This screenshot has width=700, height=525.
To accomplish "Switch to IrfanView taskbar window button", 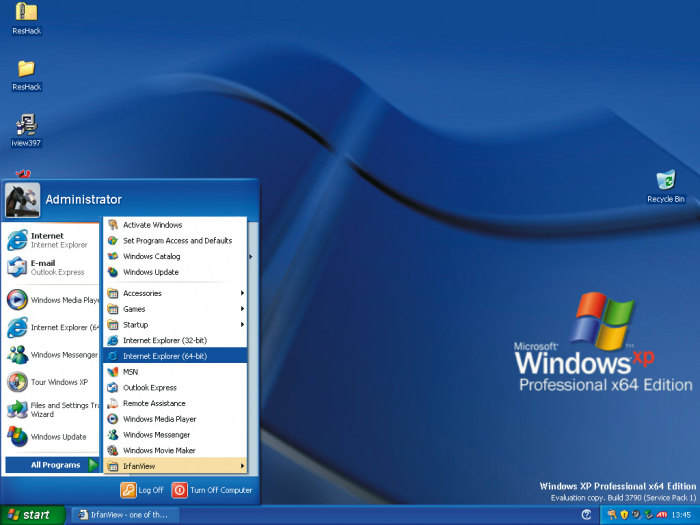I will (x=125, y=515).
